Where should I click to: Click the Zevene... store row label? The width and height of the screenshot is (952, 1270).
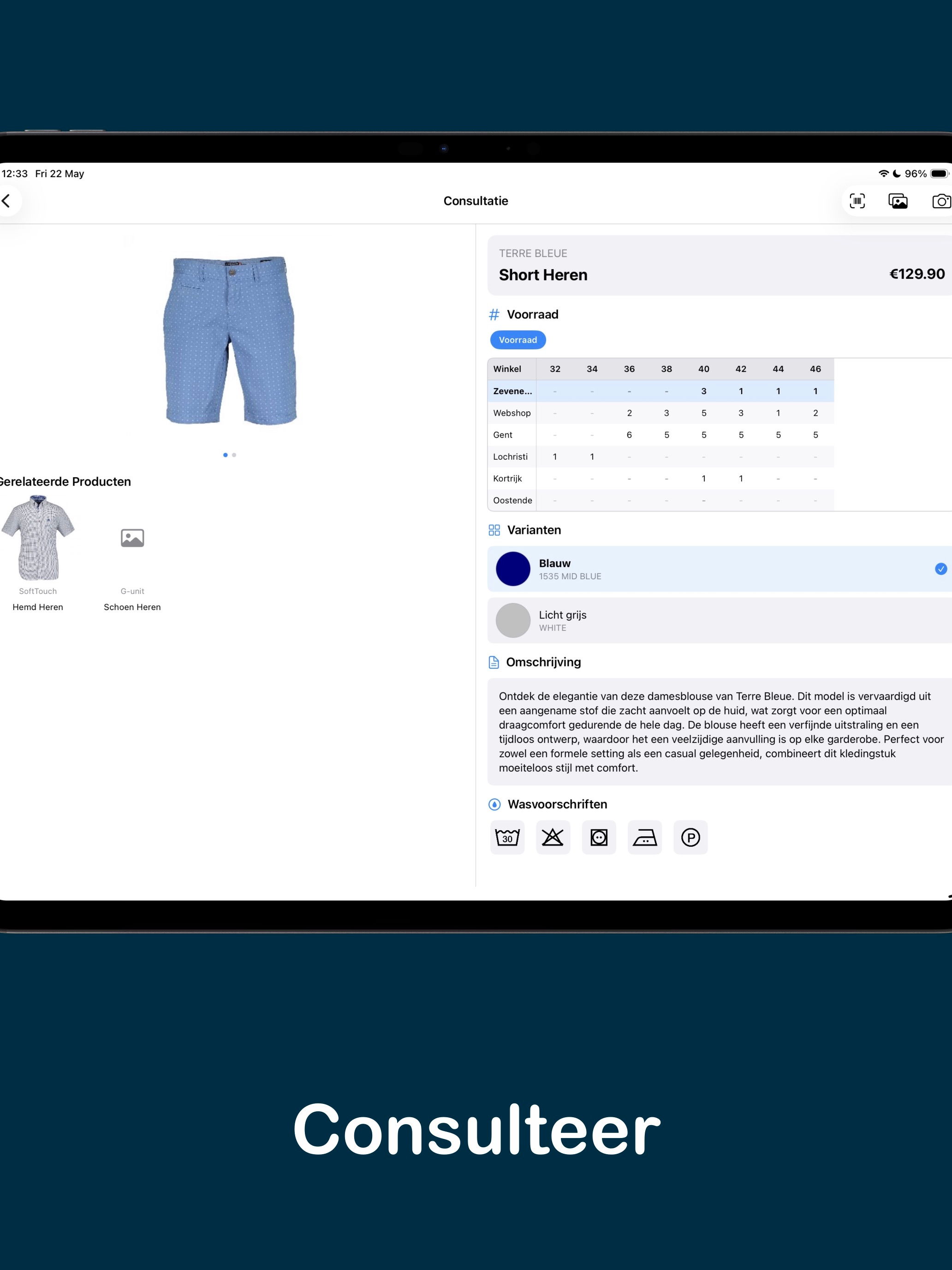pyautogui.click(x=512, y=391)
